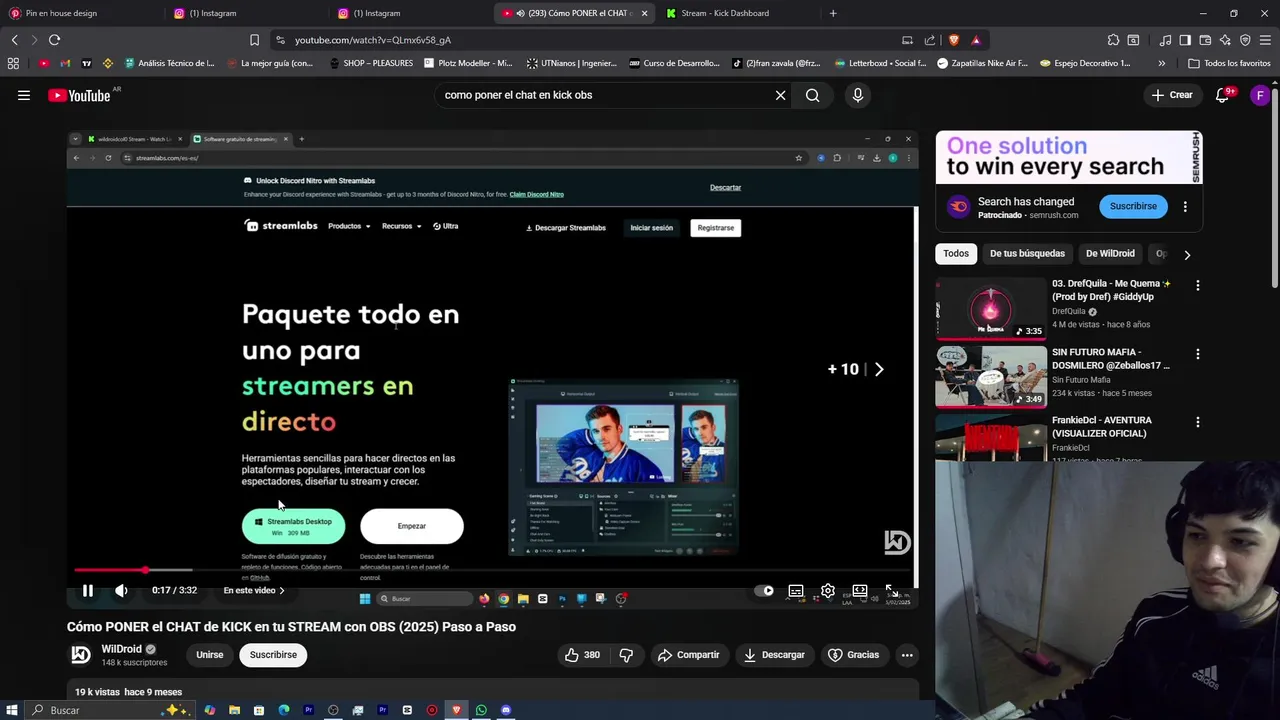Switch player to theater mode
Image resolution: width=1280 pixels, height=720 pixels.
click(x=860, y=590)
